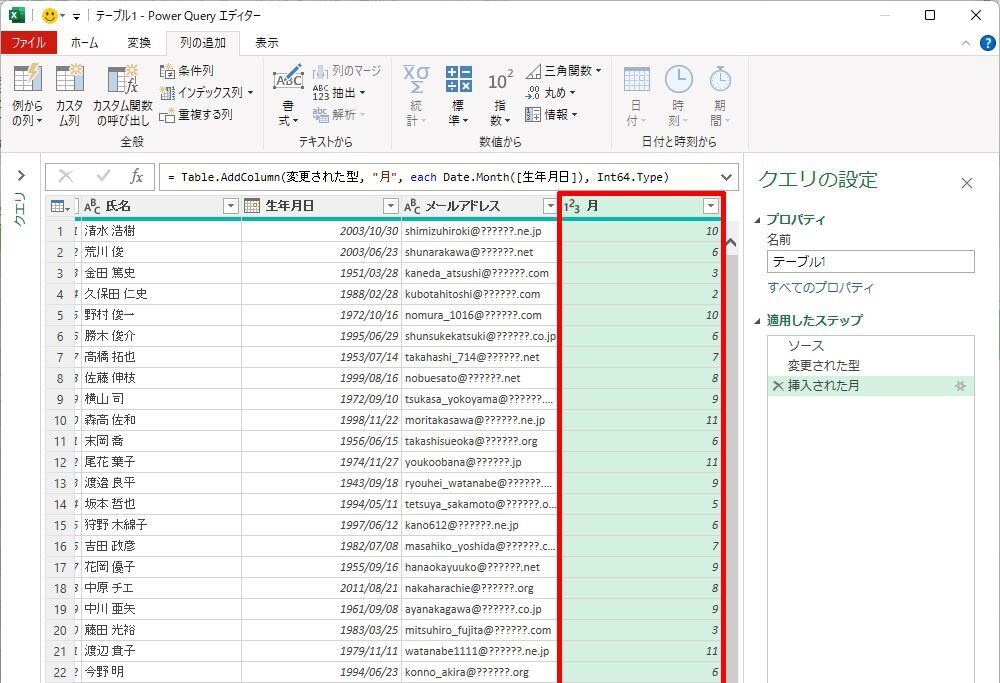
Task: Open the 生年月日 column filter dropdown
Action: 391,206
